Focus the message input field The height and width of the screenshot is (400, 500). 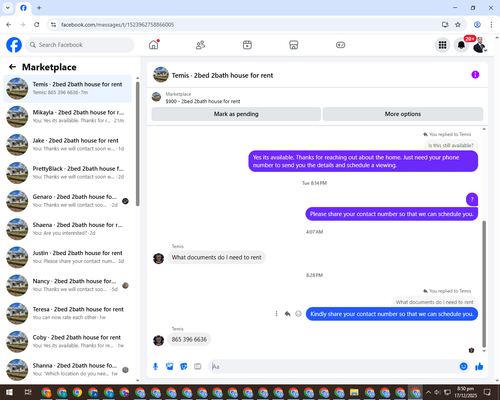333,367
